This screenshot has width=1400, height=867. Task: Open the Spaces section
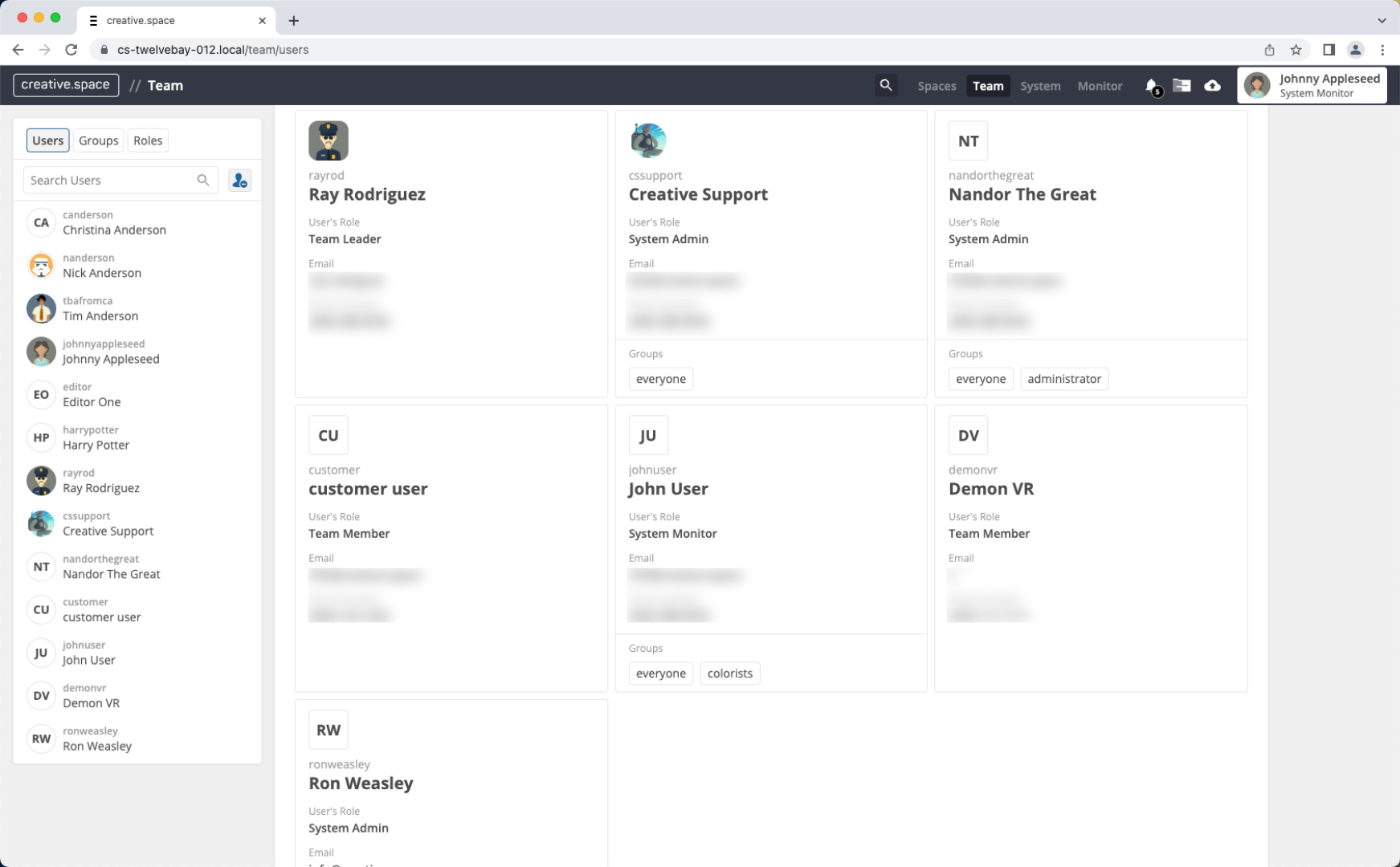pyautogui.click(x=937, y=86)
